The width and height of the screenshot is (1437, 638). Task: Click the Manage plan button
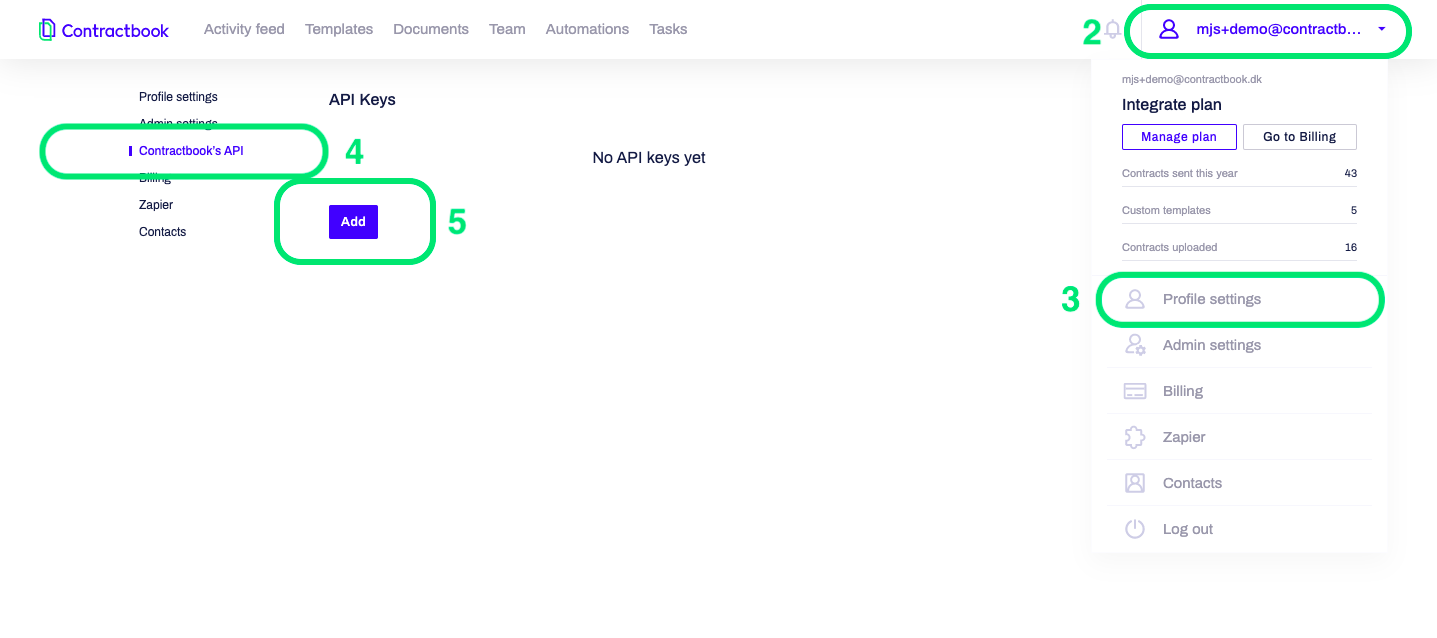(1179, 137)
